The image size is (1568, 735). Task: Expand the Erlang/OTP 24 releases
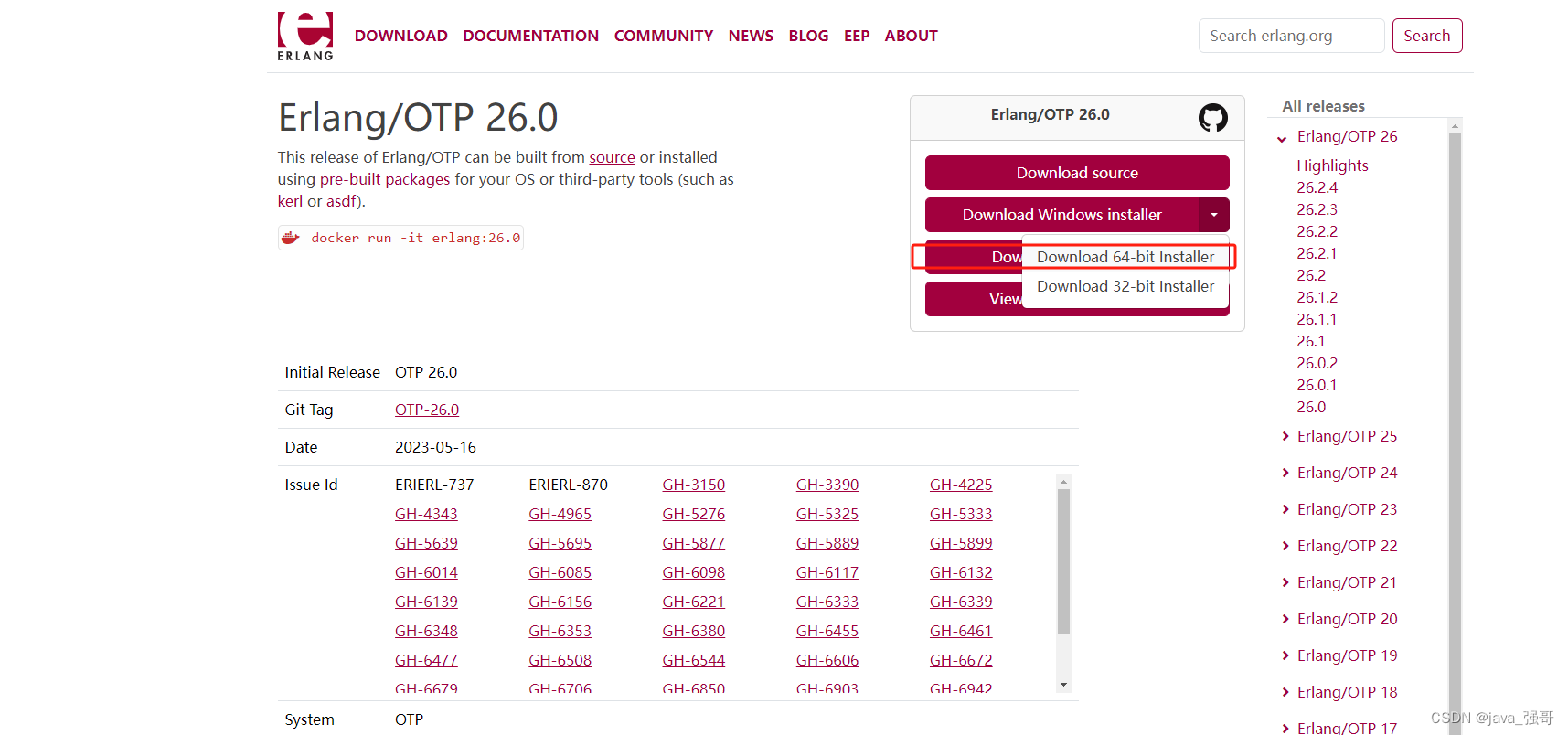(1285, 473)
